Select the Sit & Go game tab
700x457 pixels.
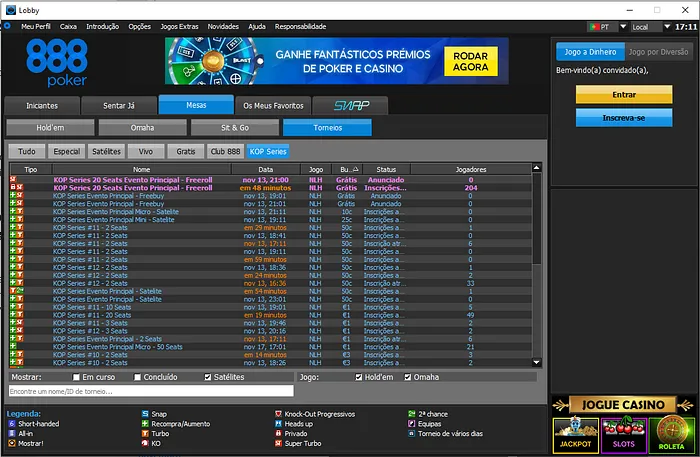[235, 128]
